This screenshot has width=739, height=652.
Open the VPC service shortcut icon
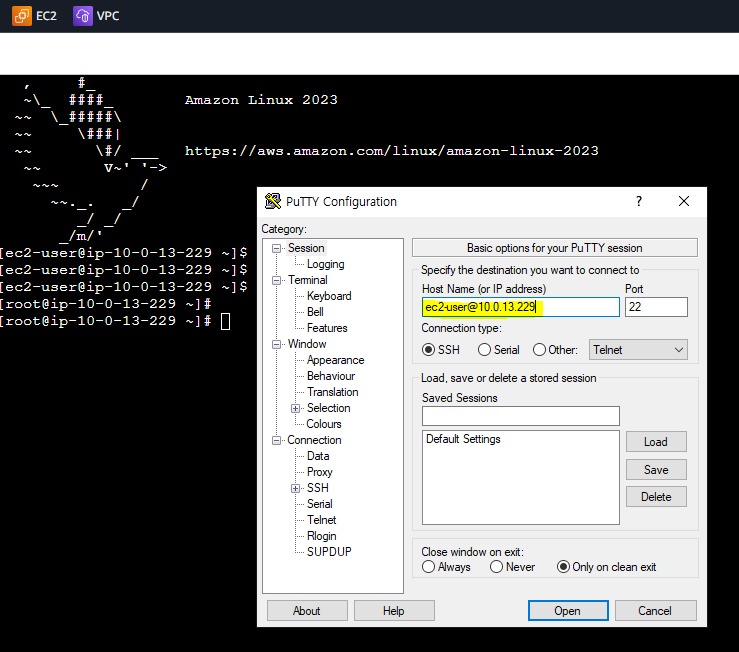coord(83,16)
